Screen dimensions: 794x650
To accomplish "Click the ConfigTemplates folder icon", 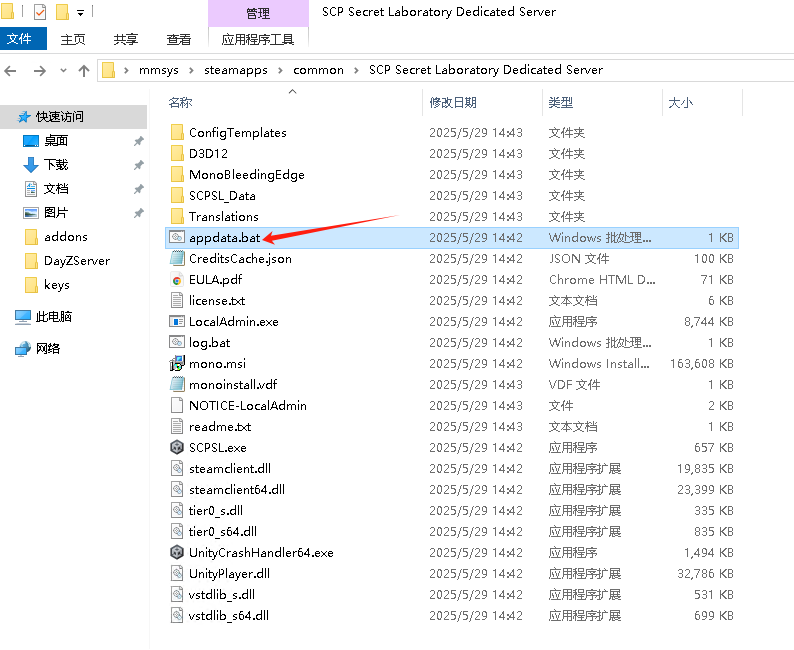I will coord(177,133).
